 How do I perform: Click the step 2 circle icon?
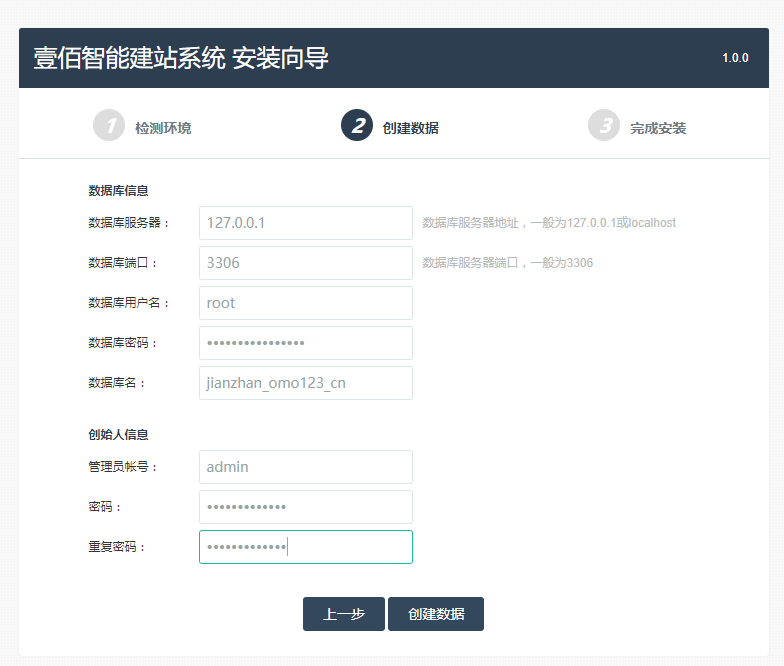point(357,126)
